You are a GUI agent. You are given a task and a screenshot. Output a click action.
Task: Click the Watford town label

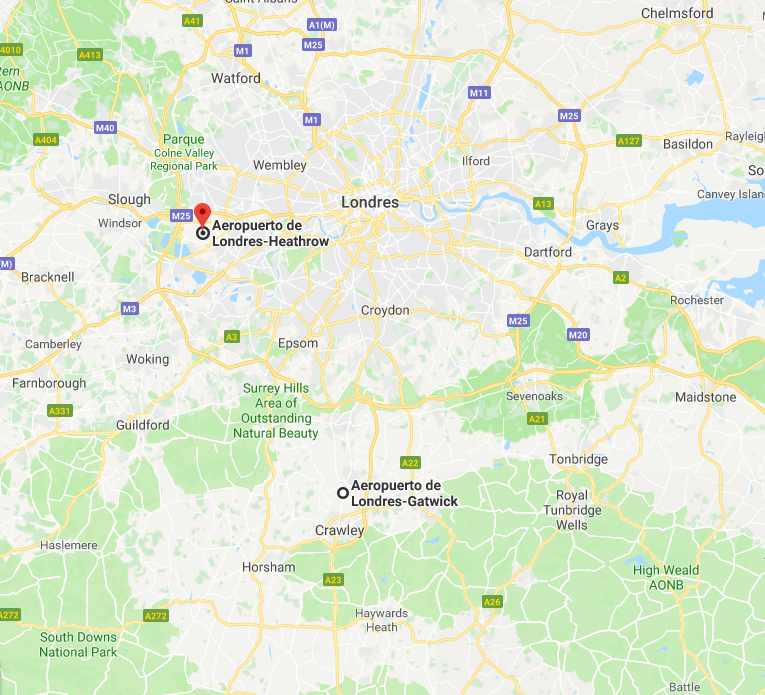tap(236, 78)
